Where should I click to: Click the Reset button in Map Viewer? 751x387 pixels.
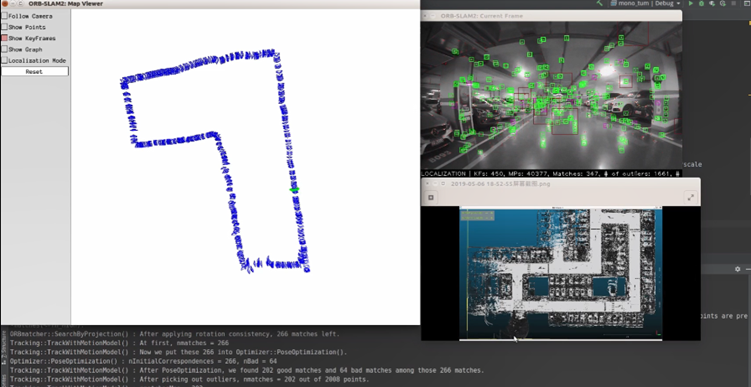(x=34, y=71)
